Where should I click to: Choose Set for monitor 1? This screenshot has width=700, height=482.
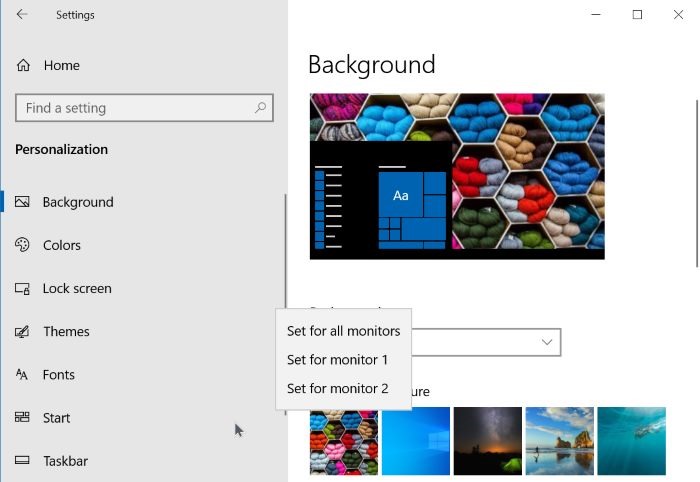[337, 360]
